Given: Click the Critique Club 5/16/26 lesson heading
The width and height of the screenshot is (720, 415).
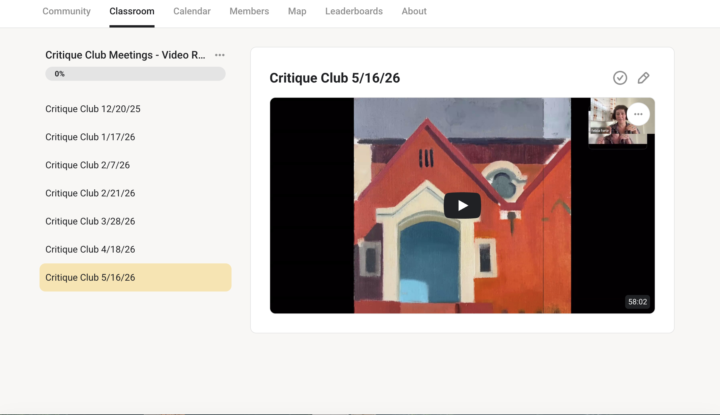Looking at the screenshot, I should (x=334, y=78).
